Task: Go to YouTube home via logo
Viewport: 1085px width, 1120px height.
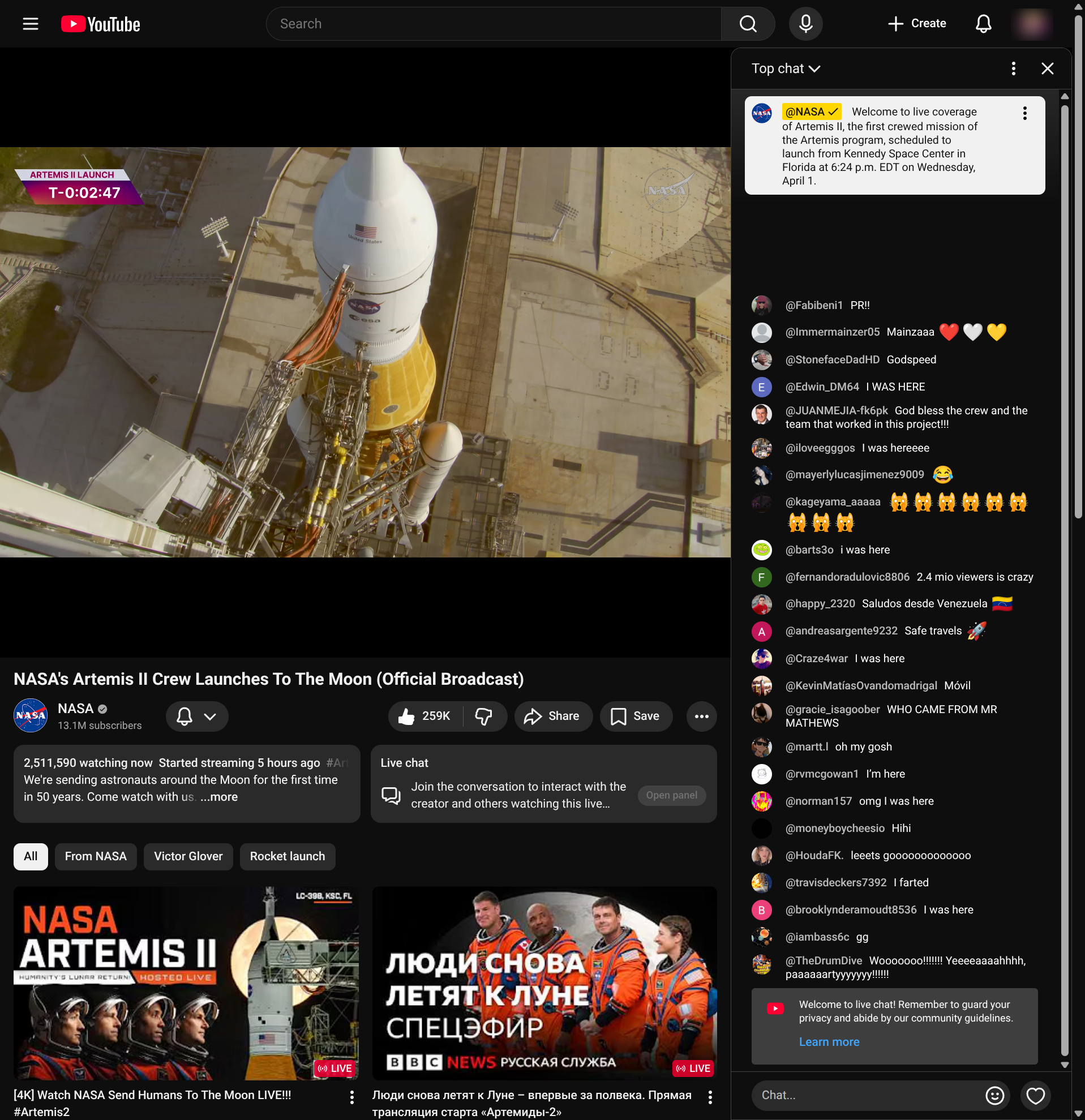Action: click(x=101, y=24)
